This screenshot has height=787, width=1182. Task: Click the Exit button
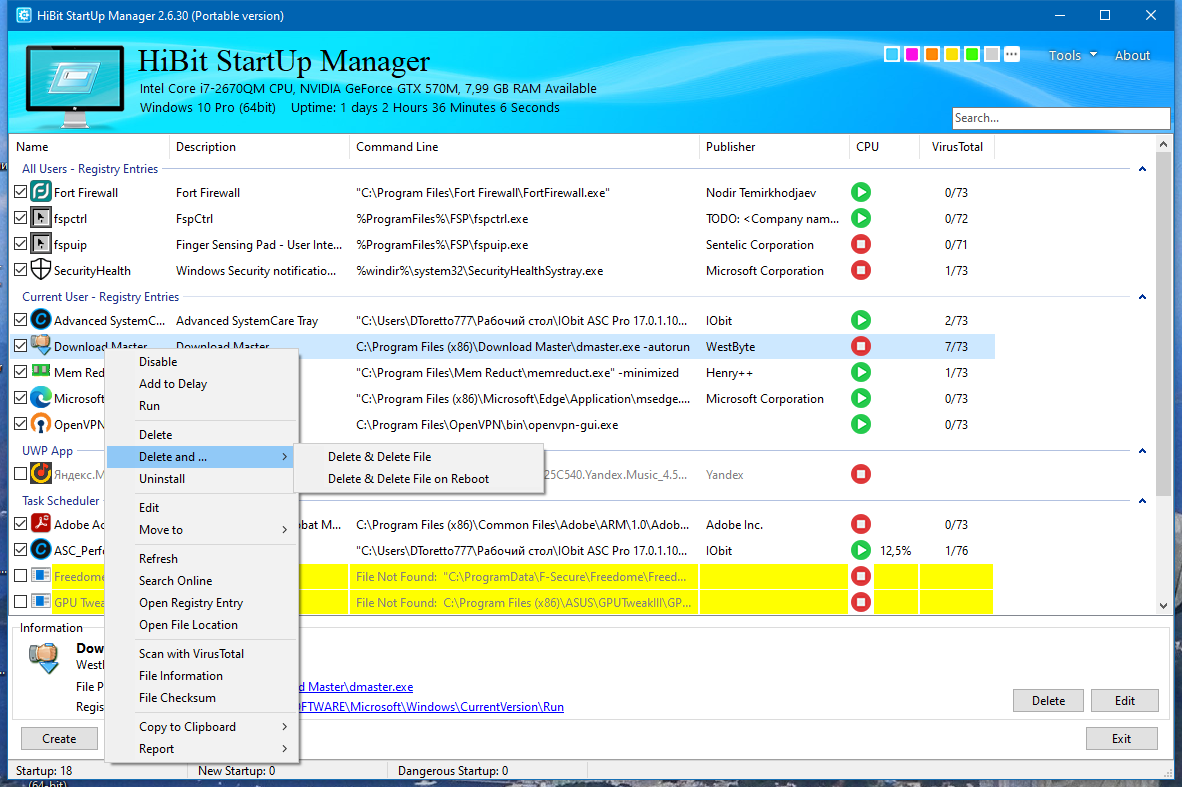pos(1121,739)
